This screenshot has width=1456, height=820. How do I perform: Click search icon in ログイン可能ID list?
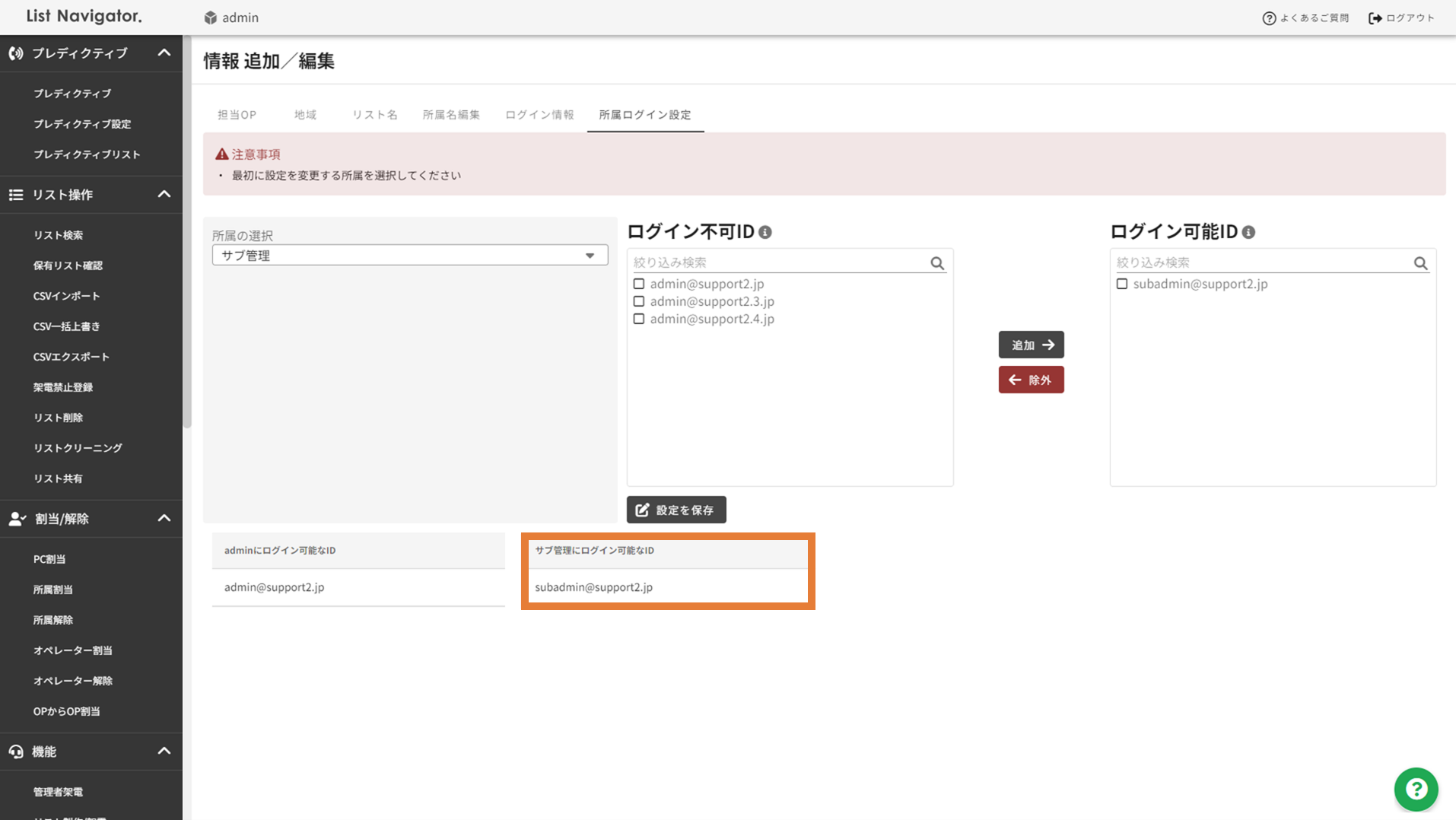(x=1420, y=263)
